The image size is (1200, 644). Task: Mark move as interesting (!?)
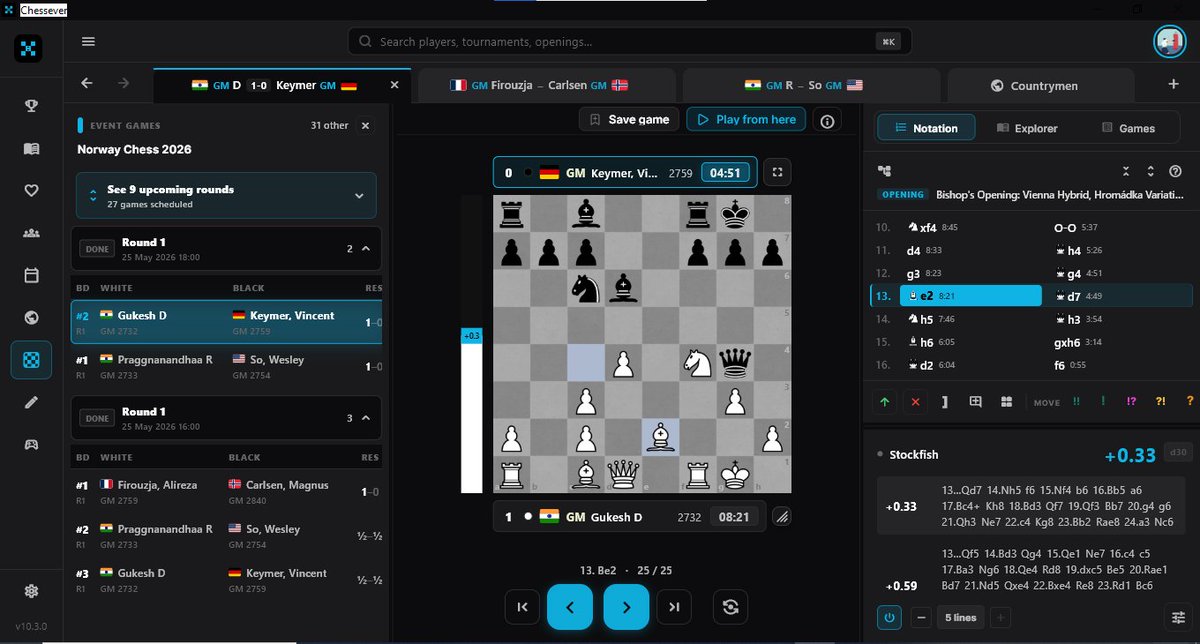click(1132, 401)
